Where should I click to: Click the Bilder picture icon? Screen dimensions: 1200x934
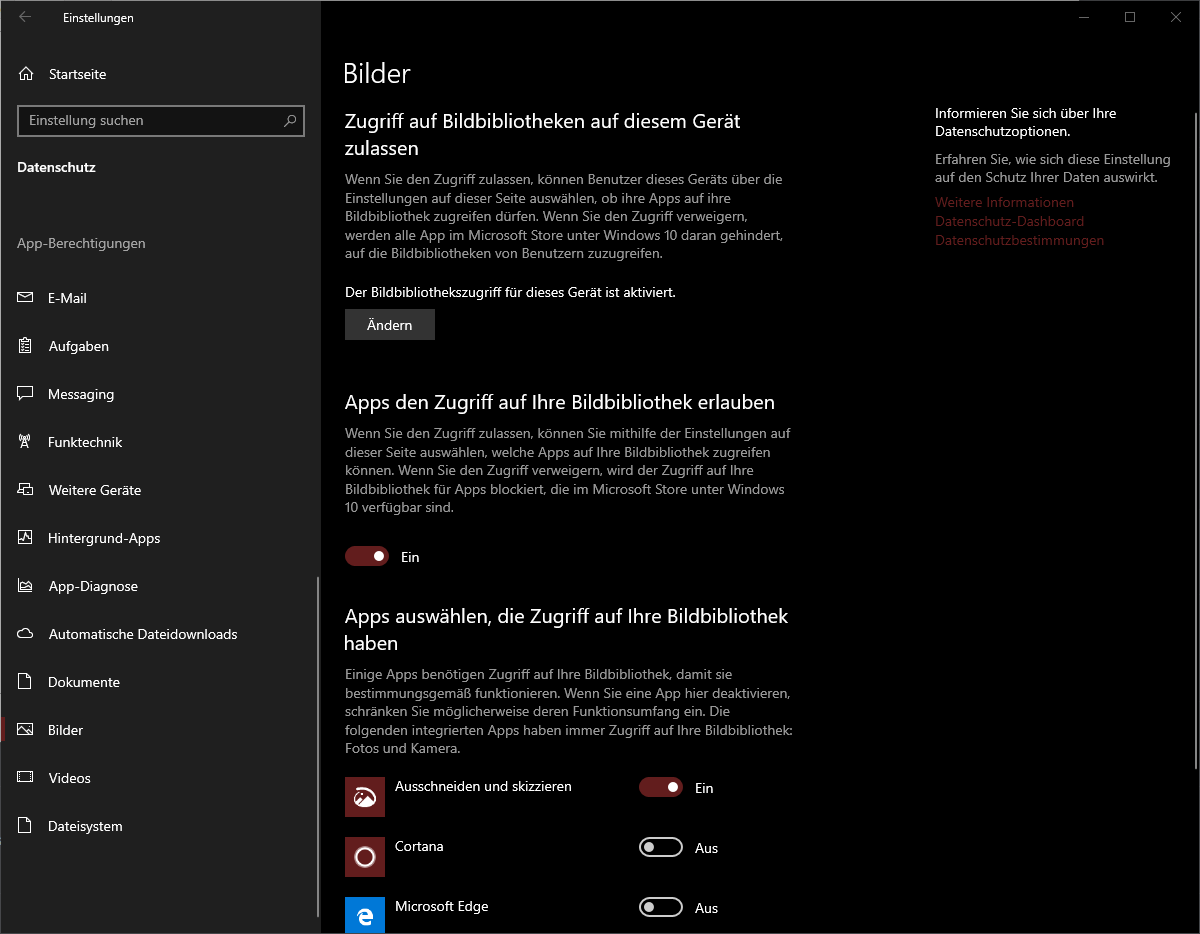point(26,730)
